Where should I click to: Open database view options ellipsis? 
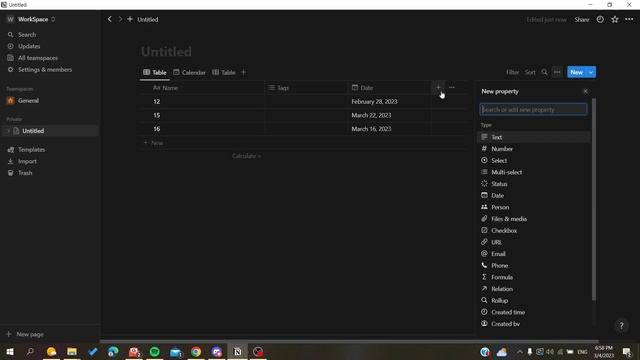(x=557, y=72)
